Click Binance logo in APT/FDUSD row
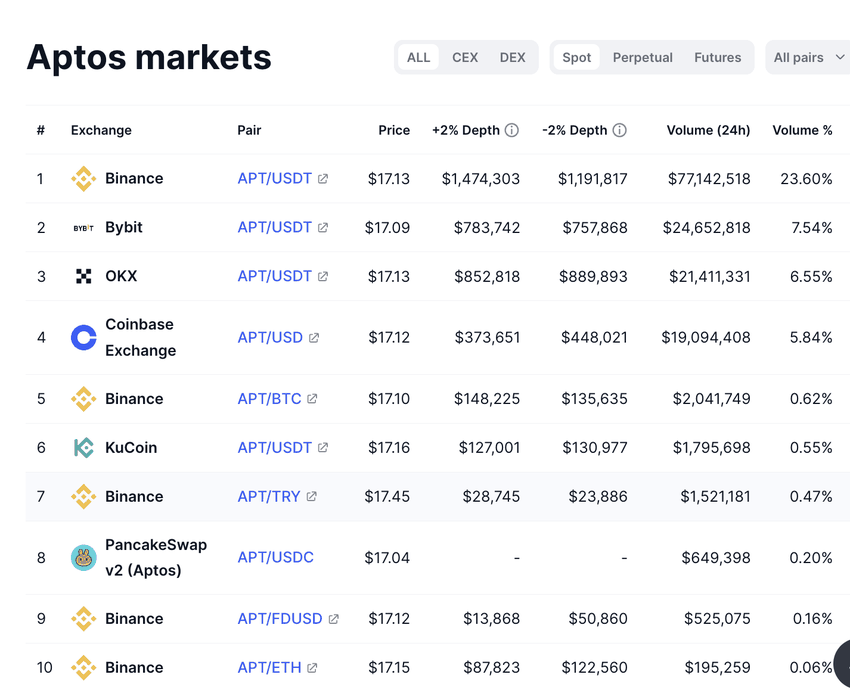The height and width of the screenshot is (690, 850). click(x=83, y=619)
